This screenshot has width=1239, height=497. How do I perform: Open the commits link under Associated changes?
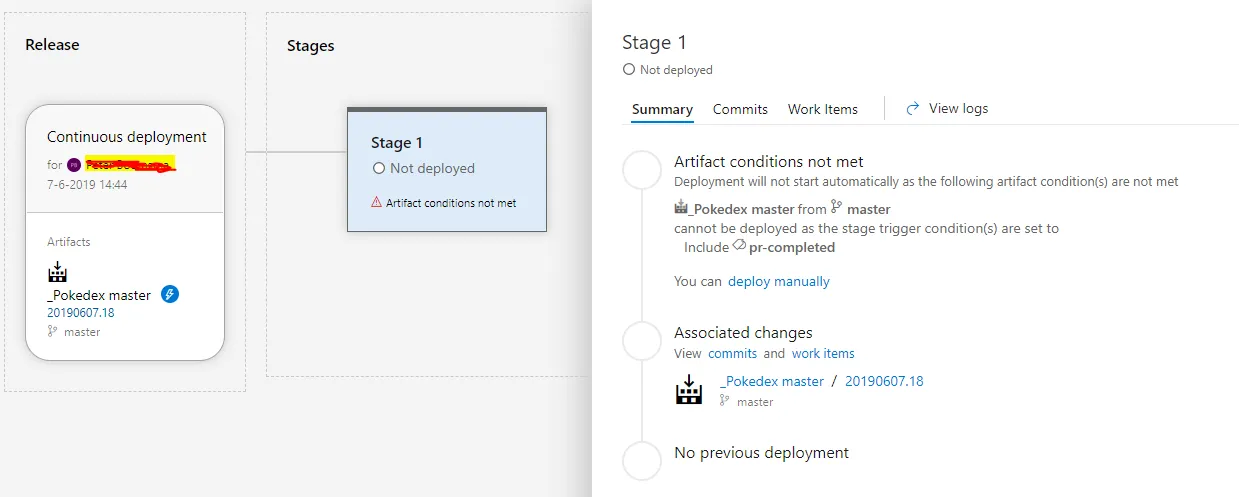click(732, 353)
